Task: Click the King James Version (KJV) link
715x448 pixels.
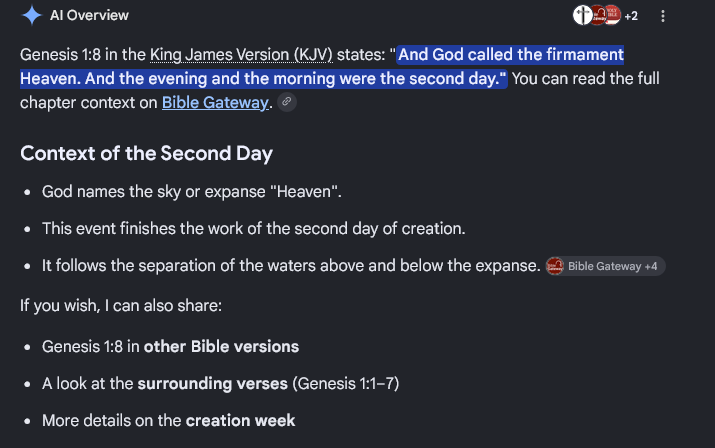Action: tap(241, 54)
